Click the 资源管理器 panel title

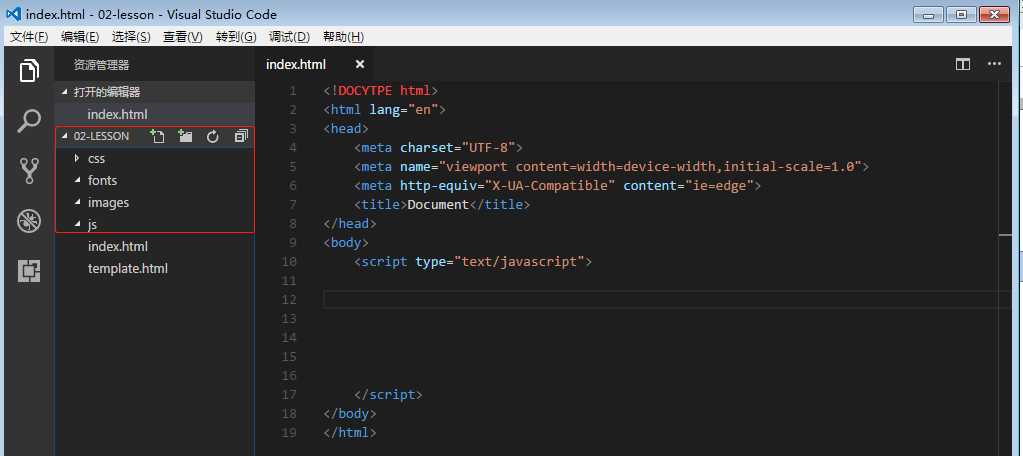click(101, 65)
